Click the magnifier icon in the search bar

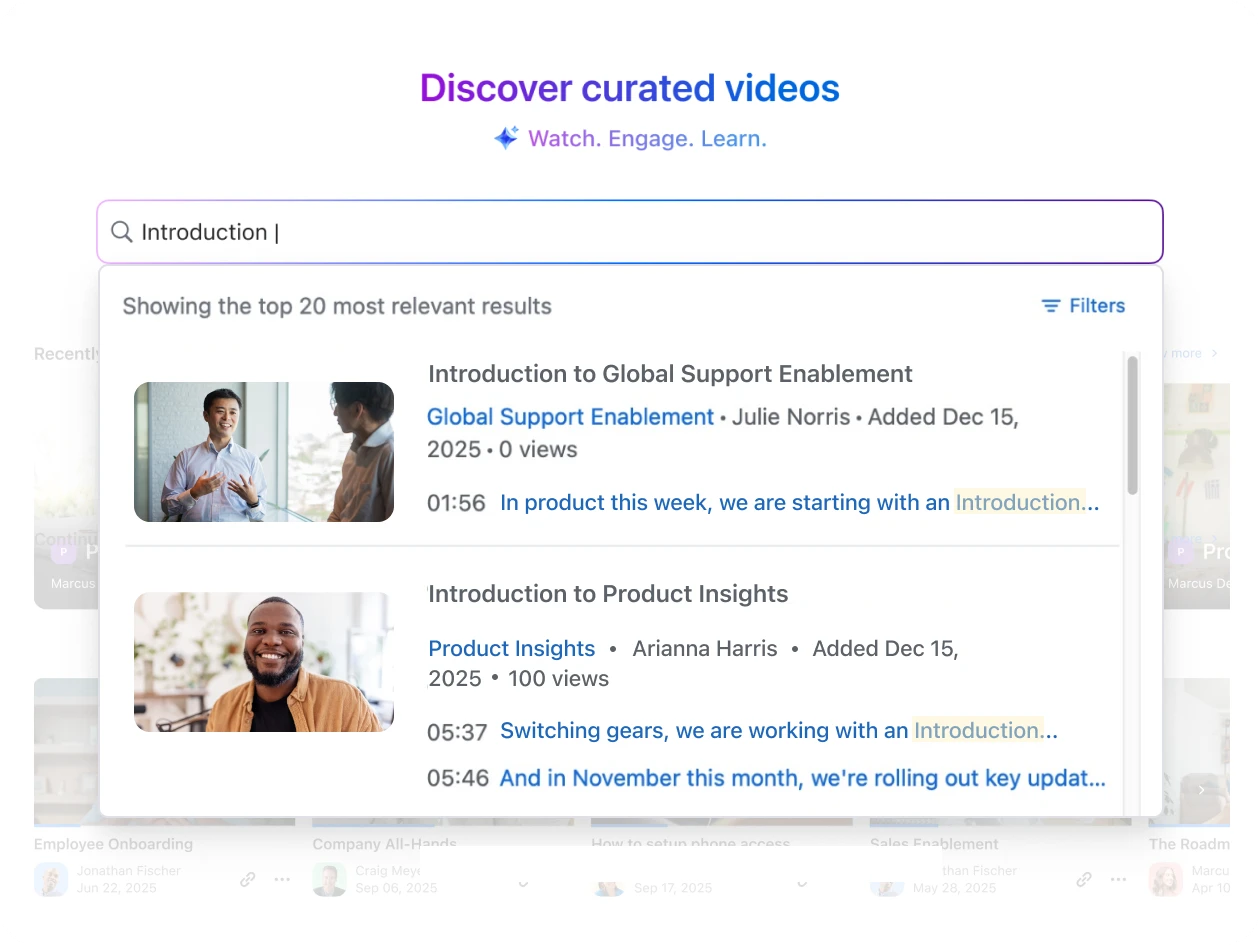(121, 232)
